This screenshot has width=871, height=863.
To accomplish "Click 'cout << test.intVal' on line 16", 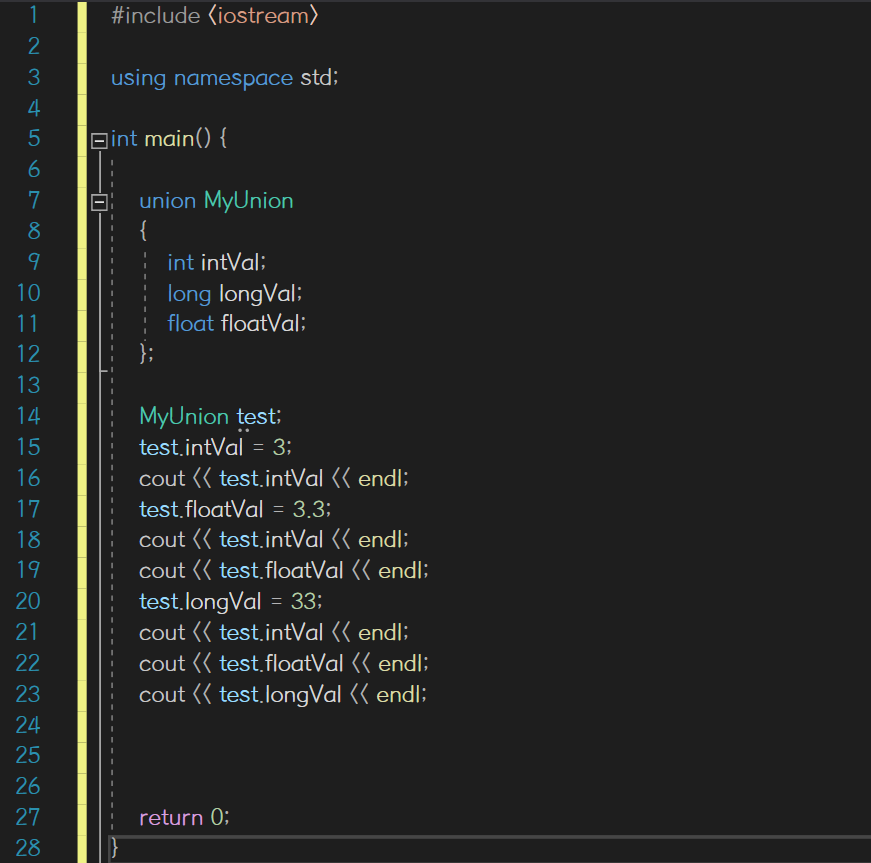I will click(231, 478).
